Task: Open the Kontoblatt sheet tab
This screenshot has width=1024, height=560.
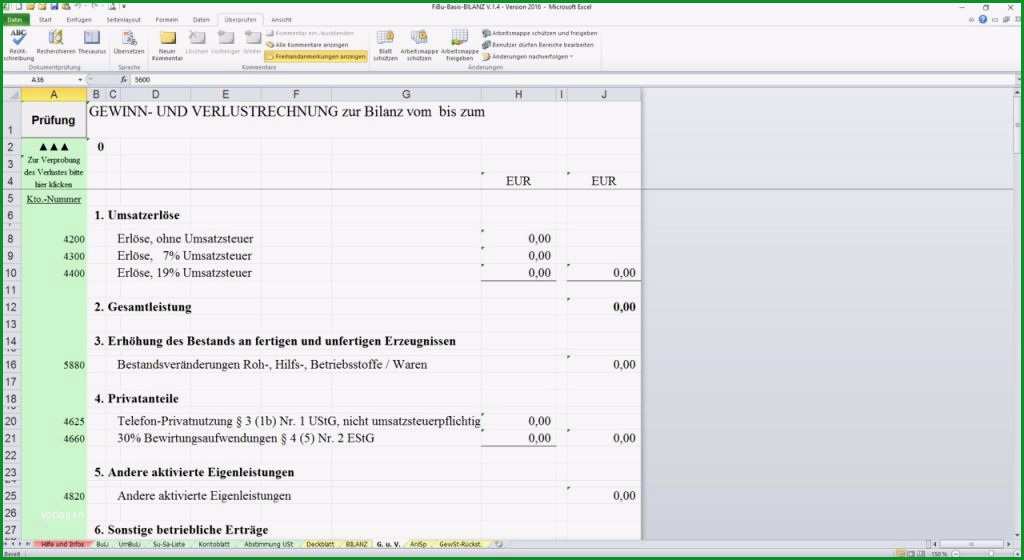Action: coord(214,544)
